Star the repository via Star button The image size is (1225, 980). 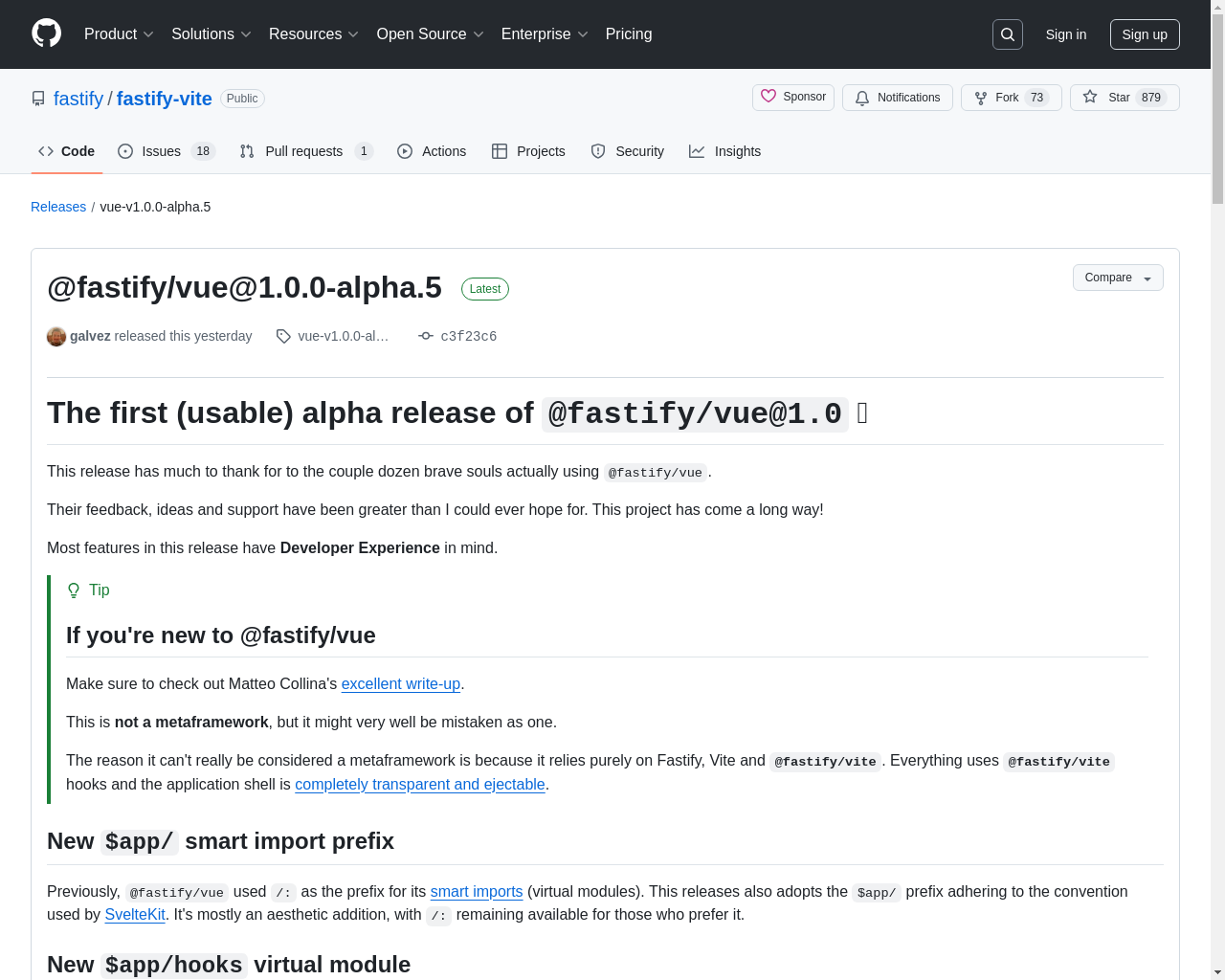coord(1125,98)
